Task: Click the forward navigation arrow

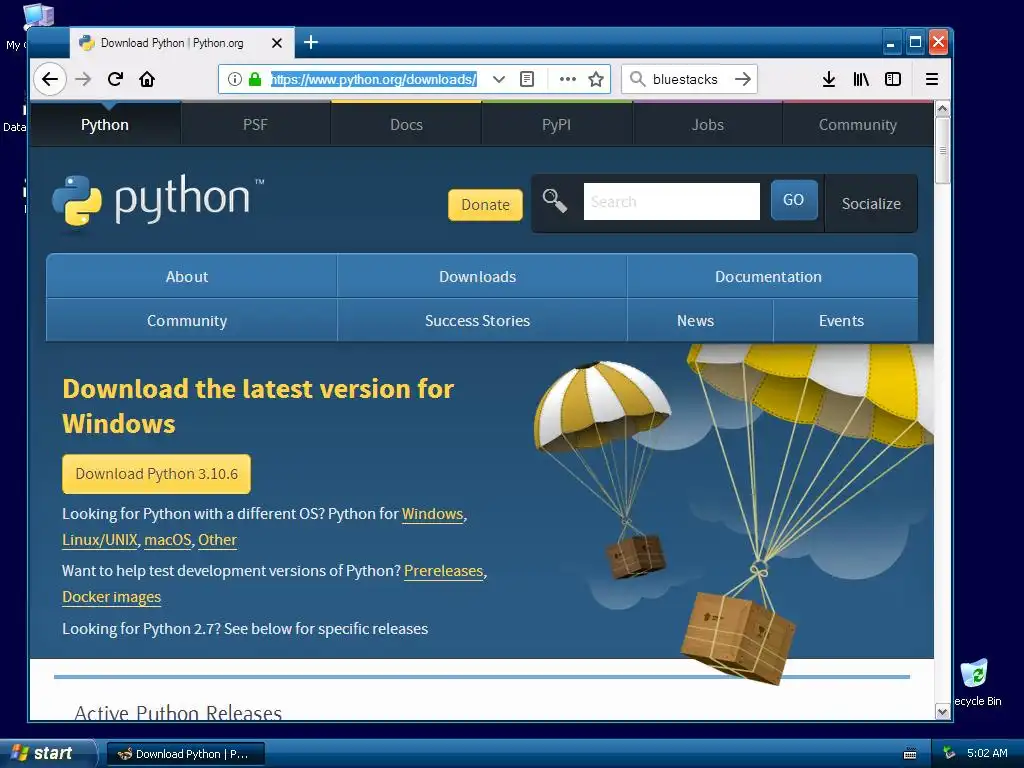Action: [83, 79]
